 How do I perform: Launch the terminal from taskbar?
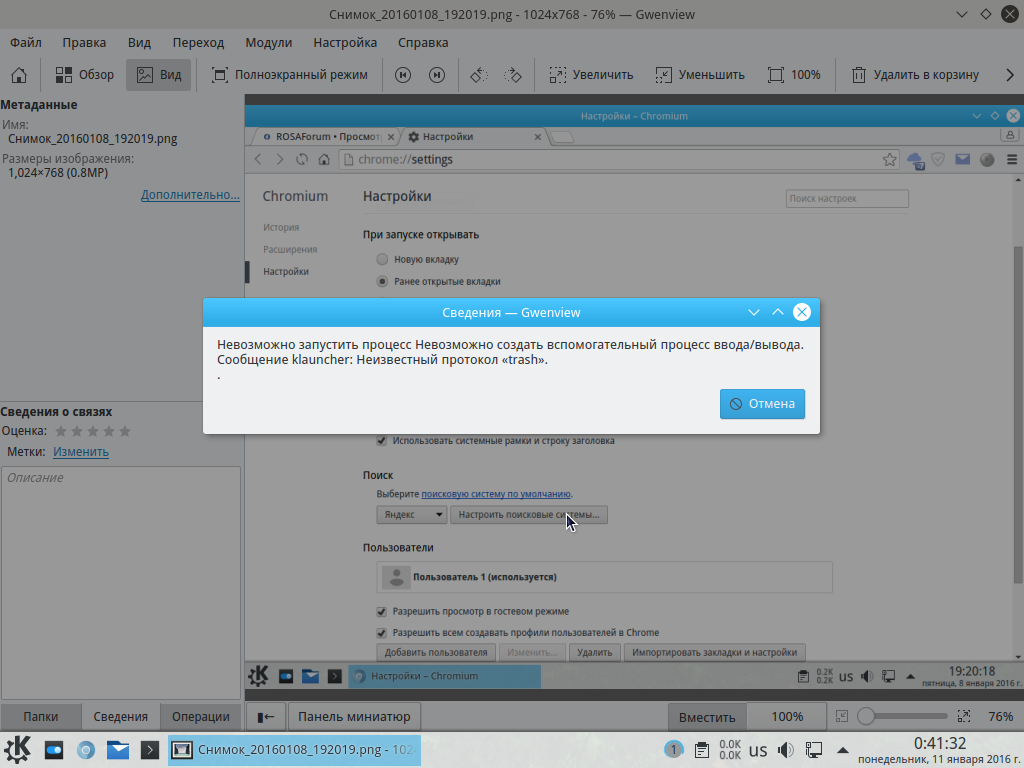click(150, 750)
